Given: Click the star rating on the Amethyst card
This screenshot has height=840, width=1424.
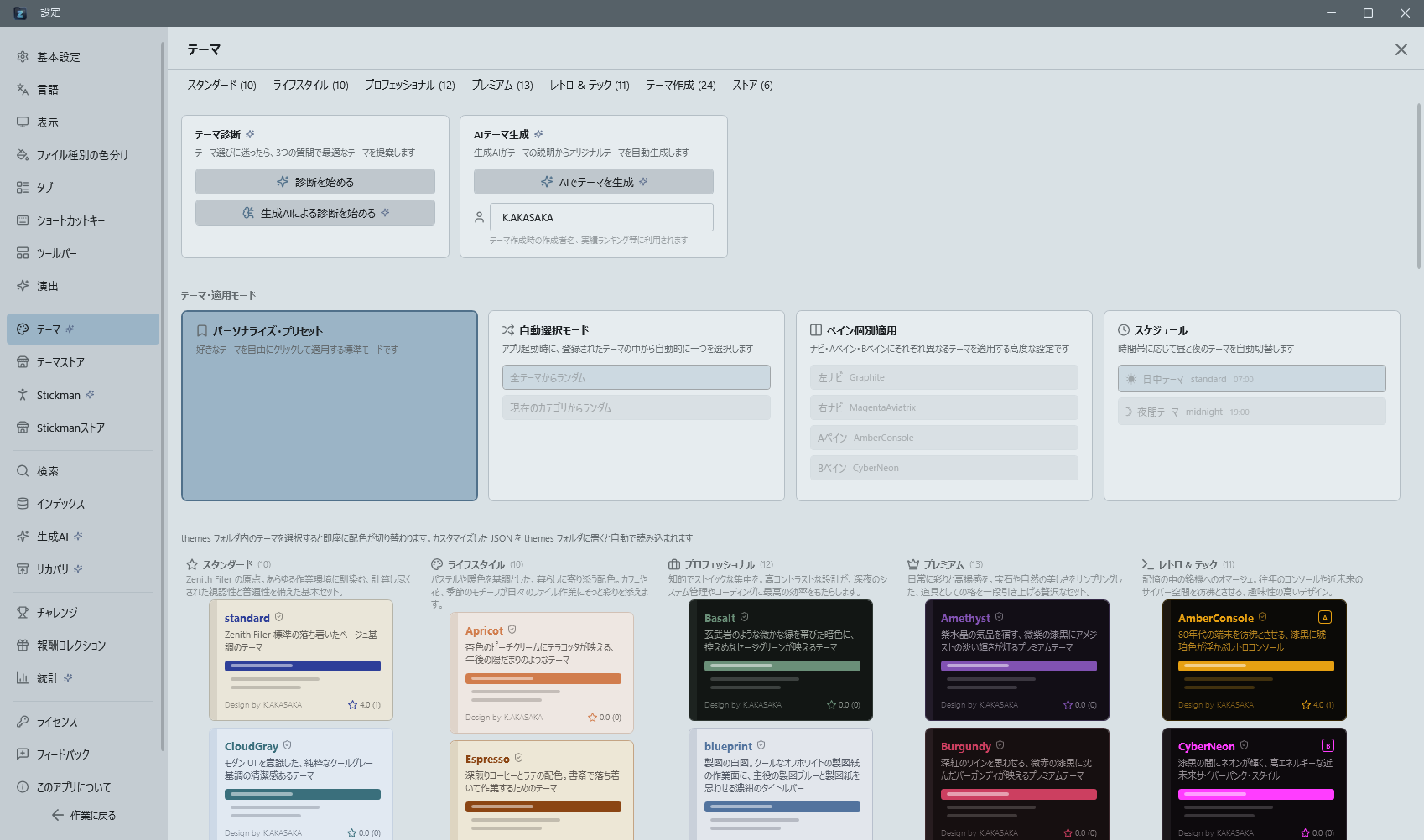Looking at the screenshot, I should tap(1080, 705).
